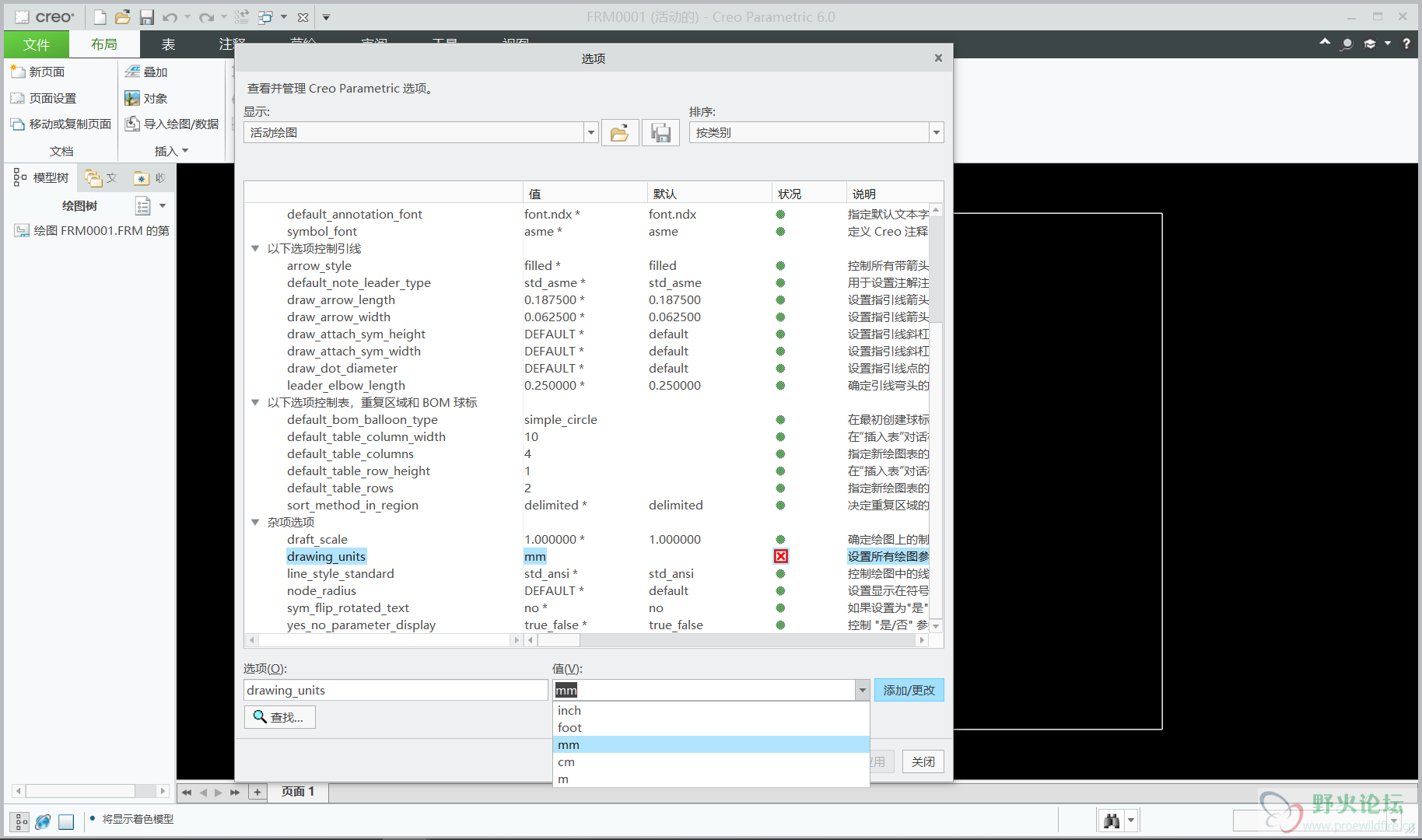Choose mm from units list
1422x840 pixels.
pyautogui.click(x=711, y=745)
